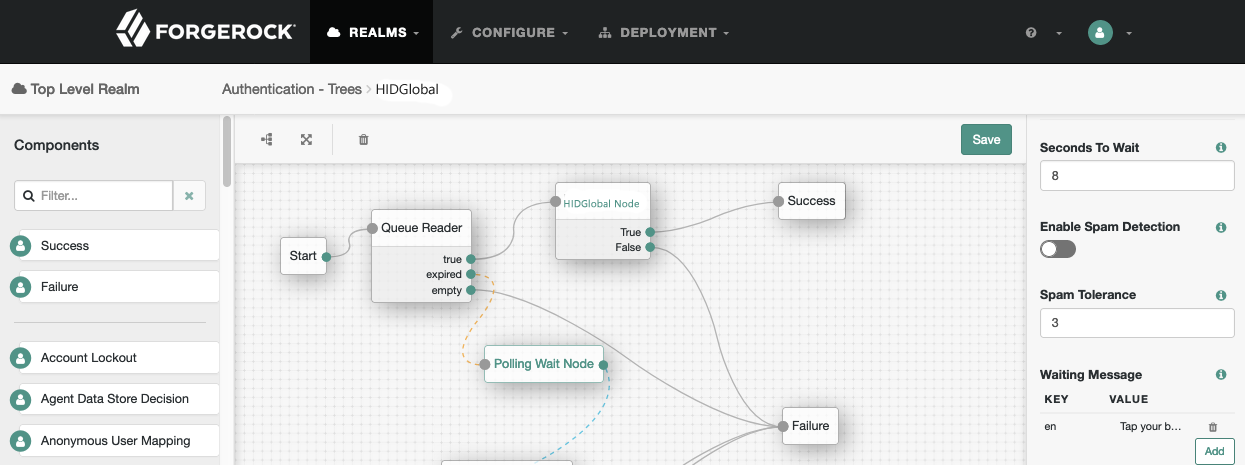Expand the user account dropdown arrow

(1129, 33)
